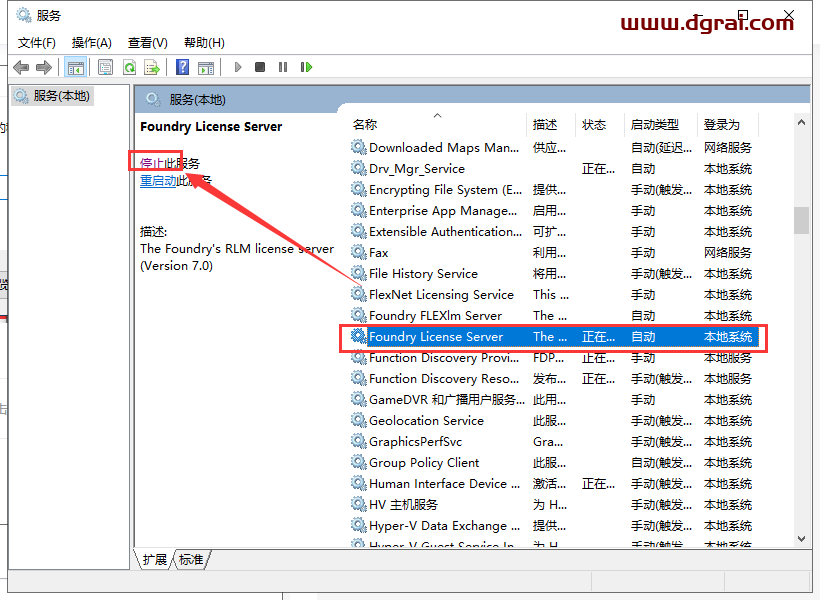Click the scrollbar down arrow

(801, 539)
